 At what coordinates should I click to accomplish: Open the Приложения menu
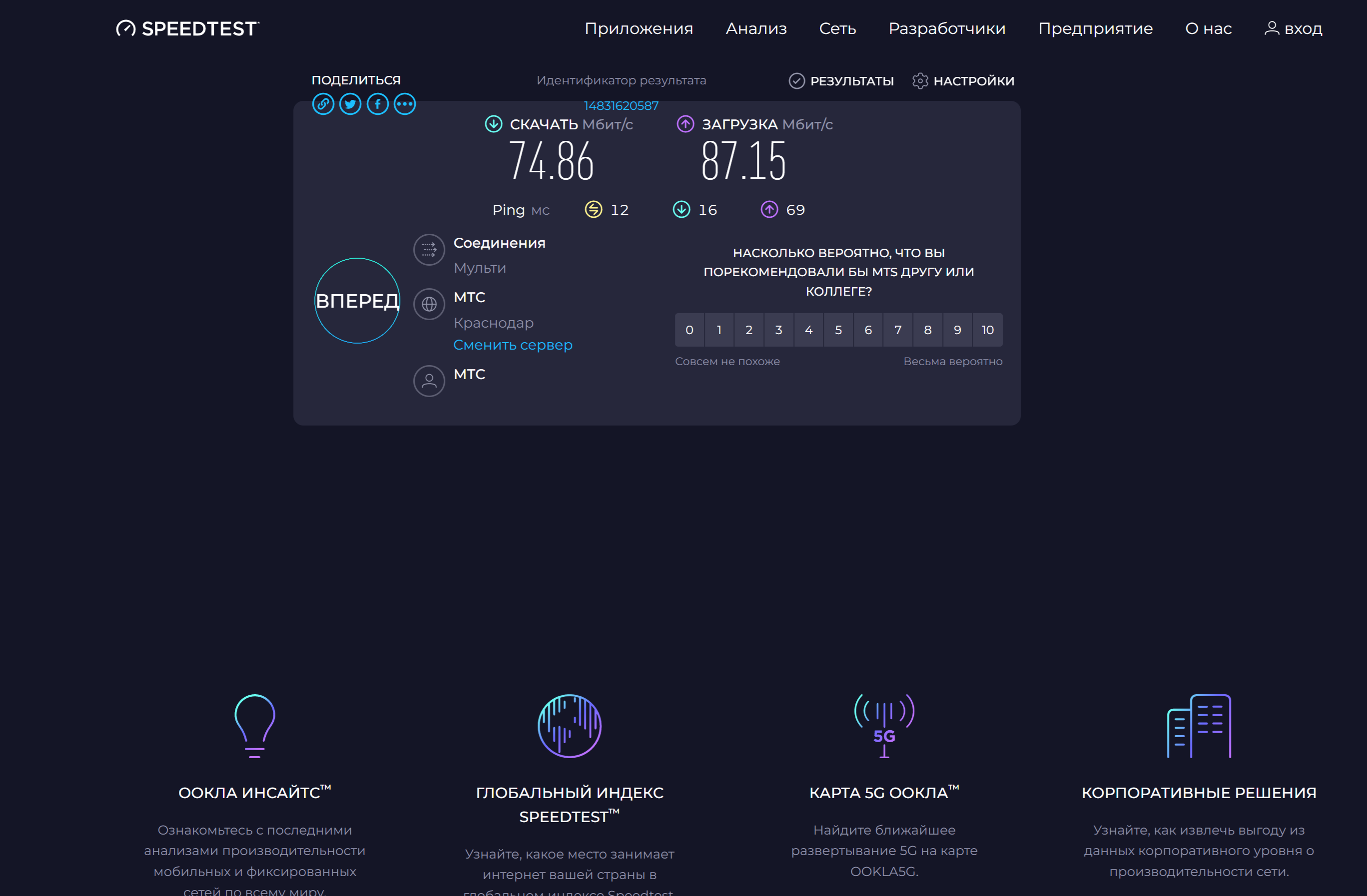tap(639, 28)
